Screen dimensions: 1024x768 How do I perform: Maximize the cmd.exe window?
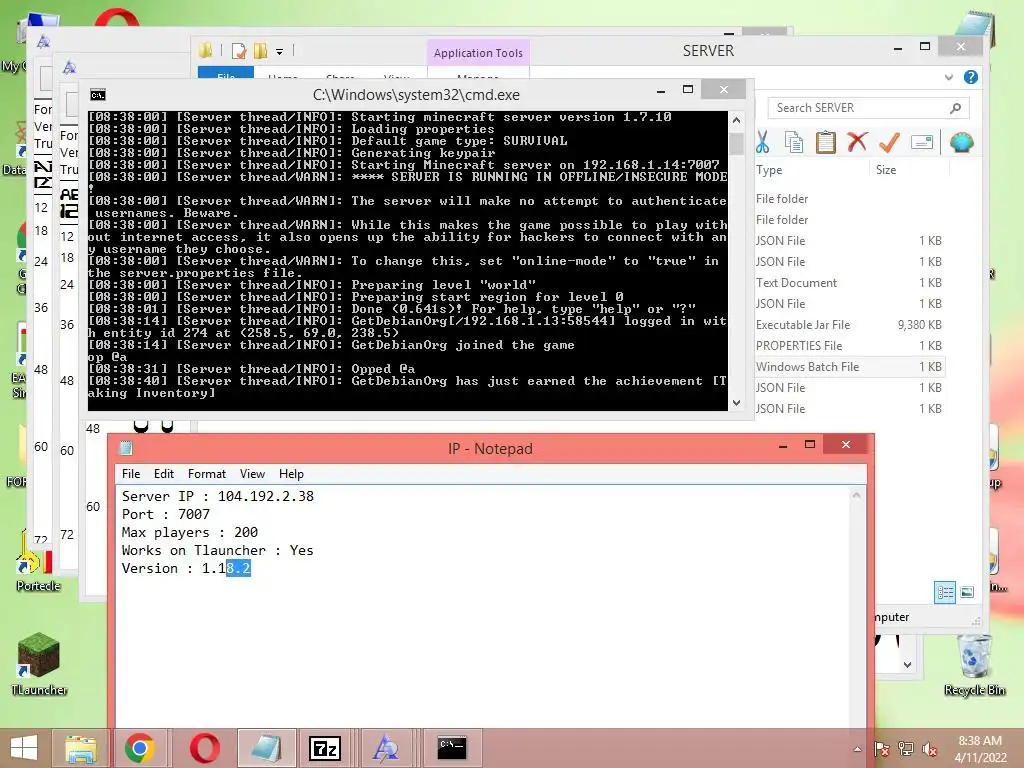(x=688, y=89)
